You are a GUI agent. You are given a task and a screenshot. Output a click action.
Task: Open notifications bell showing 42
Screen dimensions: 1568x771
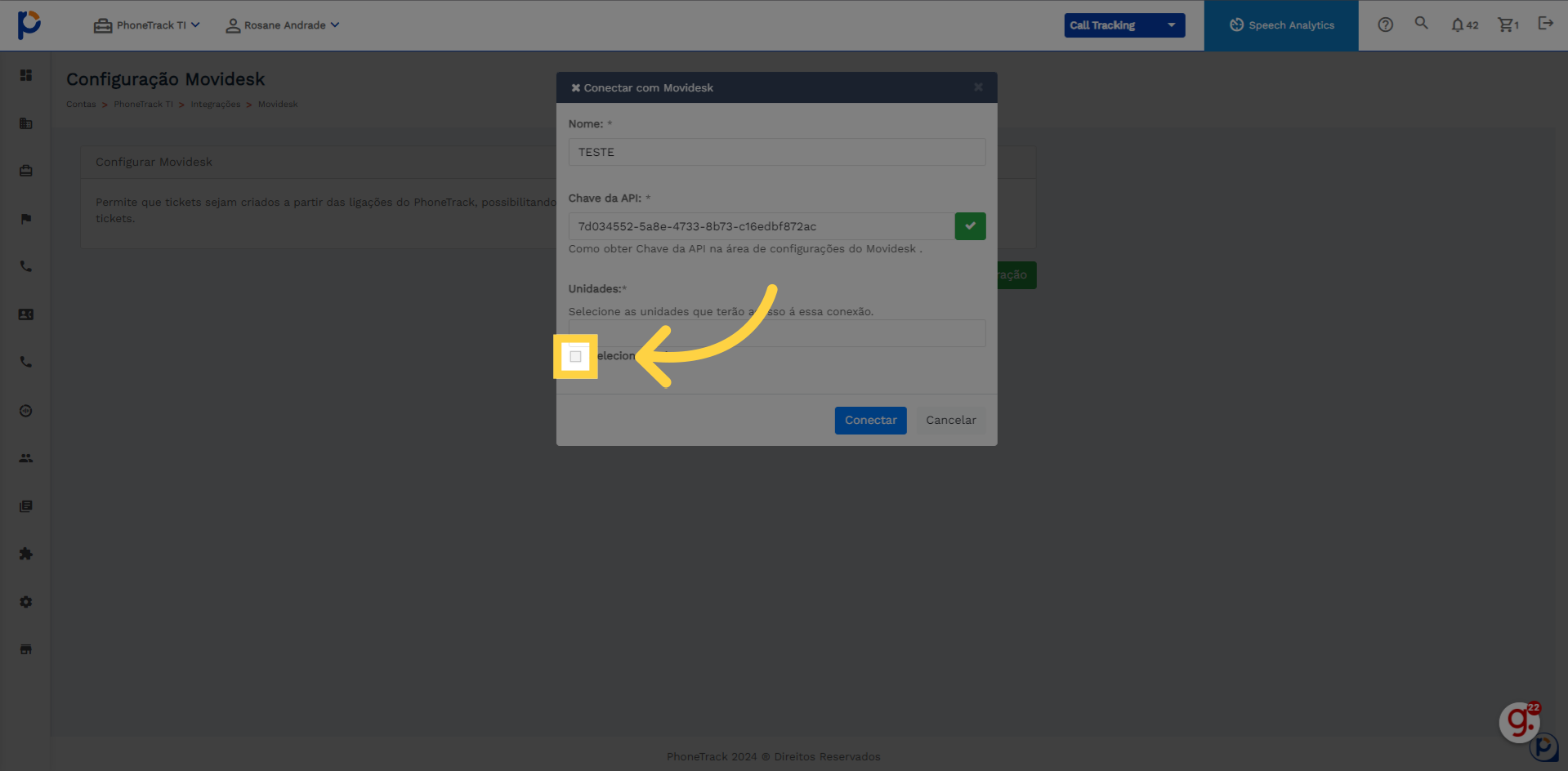click(1464, 25)
